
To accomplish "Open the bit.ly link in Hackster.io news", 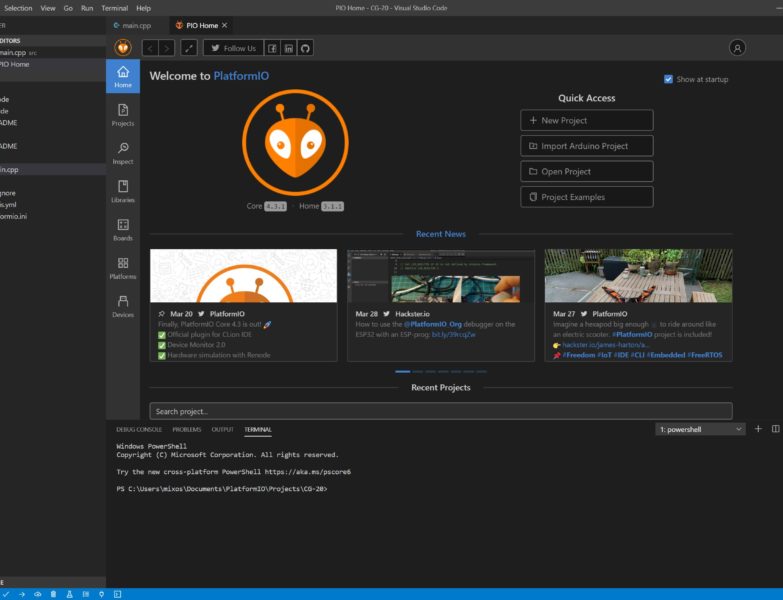I will click(x=453, y=334).
